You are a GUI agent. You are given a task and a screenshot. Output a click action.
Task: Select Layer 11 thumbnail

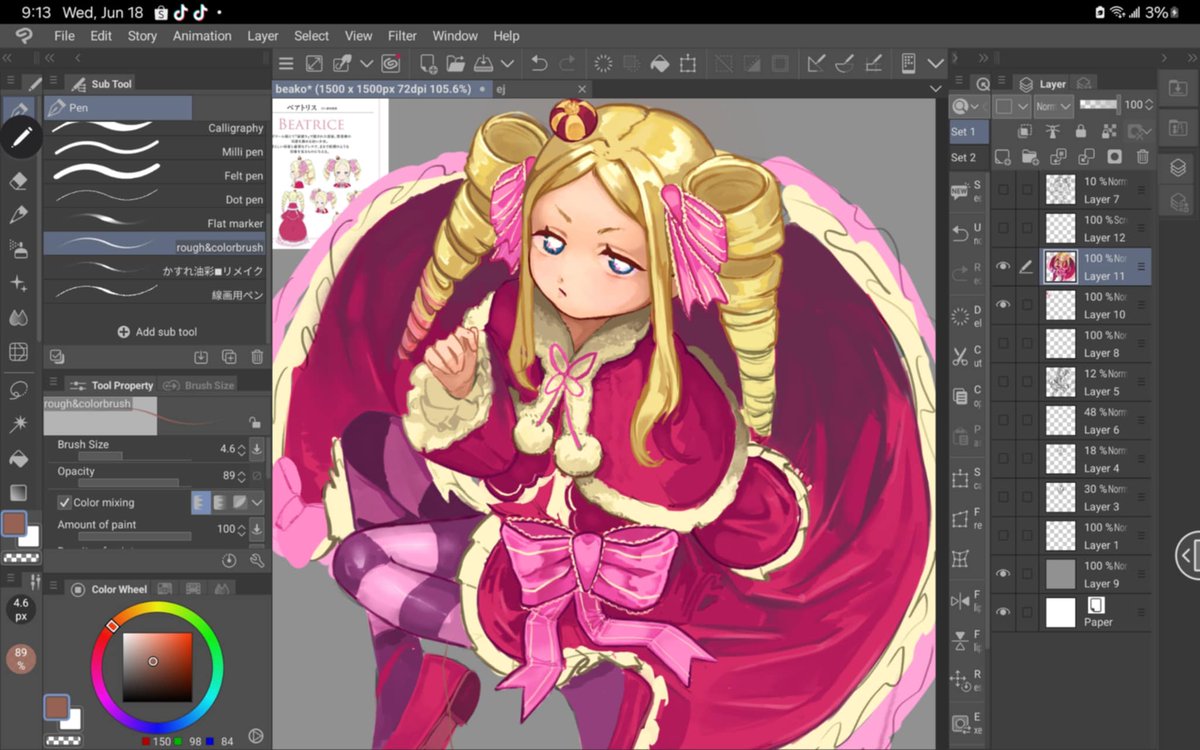tap(1060, 267)
